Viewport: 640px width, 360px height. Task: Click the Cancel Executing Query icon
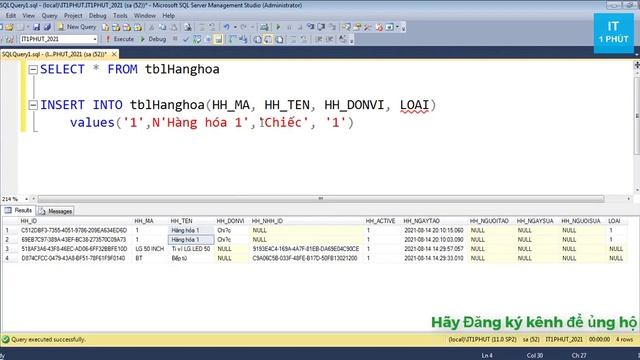click(x=175, y=39)
